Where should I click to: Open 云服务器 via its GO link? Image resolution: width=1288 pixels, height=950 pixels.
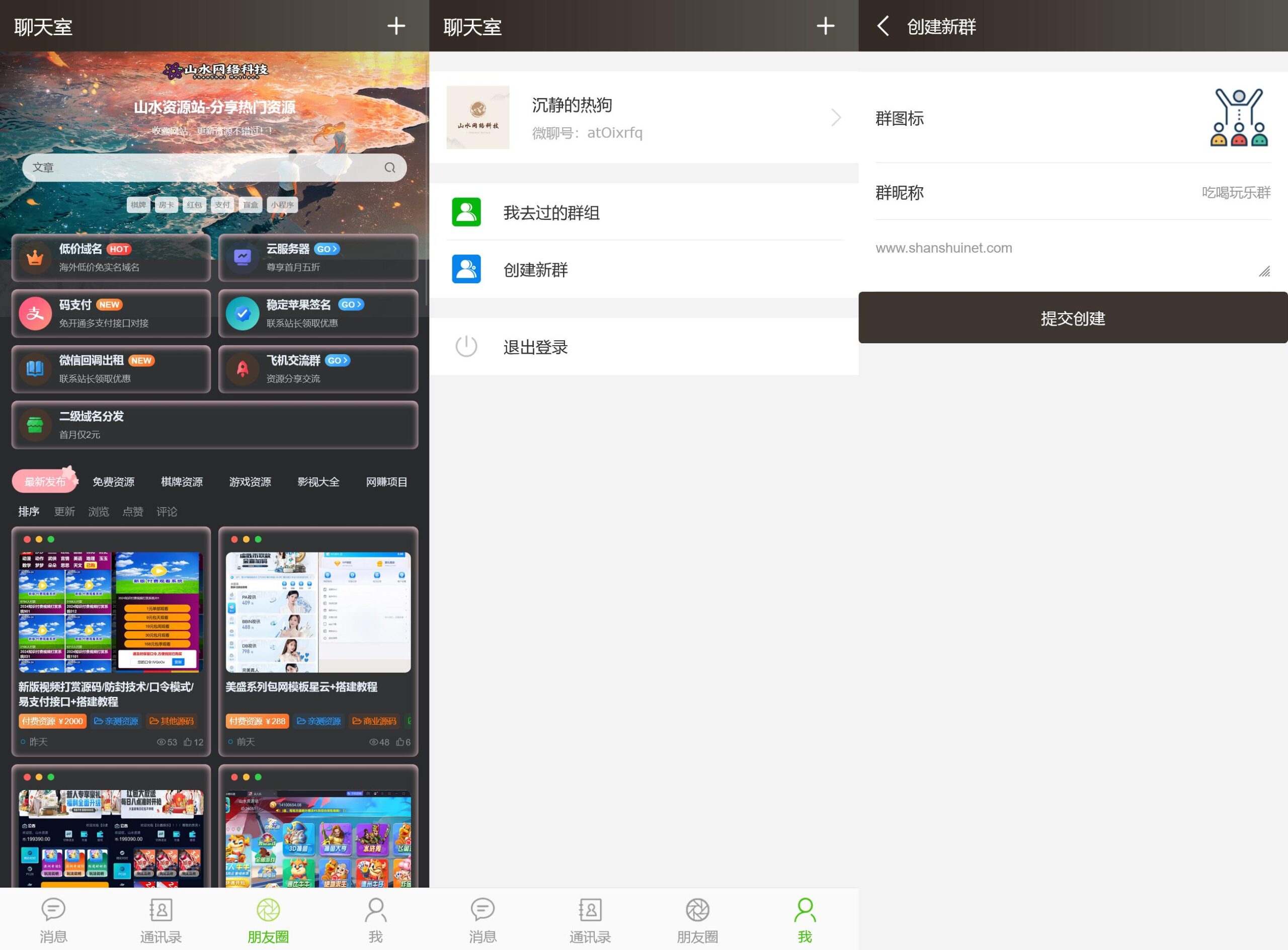pos(326,249)
